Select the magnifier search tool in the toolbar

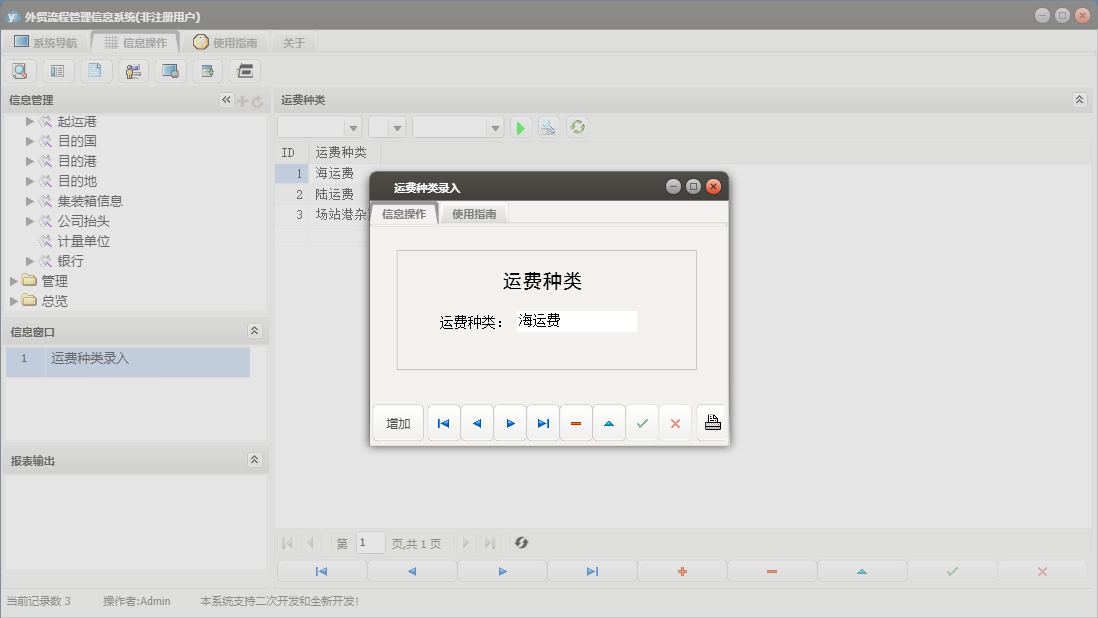[20, 70]
